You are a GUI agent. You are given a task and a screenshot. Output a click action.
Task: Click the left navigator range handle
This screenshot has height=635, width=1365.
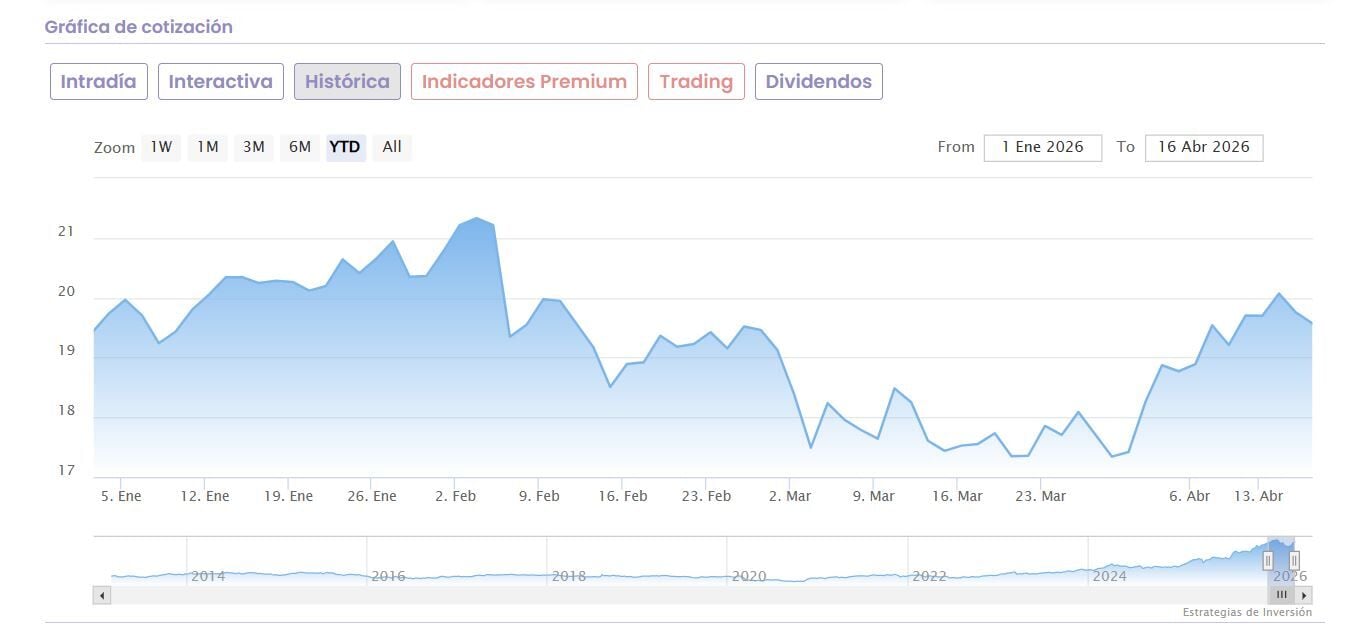click(1268, 560)
